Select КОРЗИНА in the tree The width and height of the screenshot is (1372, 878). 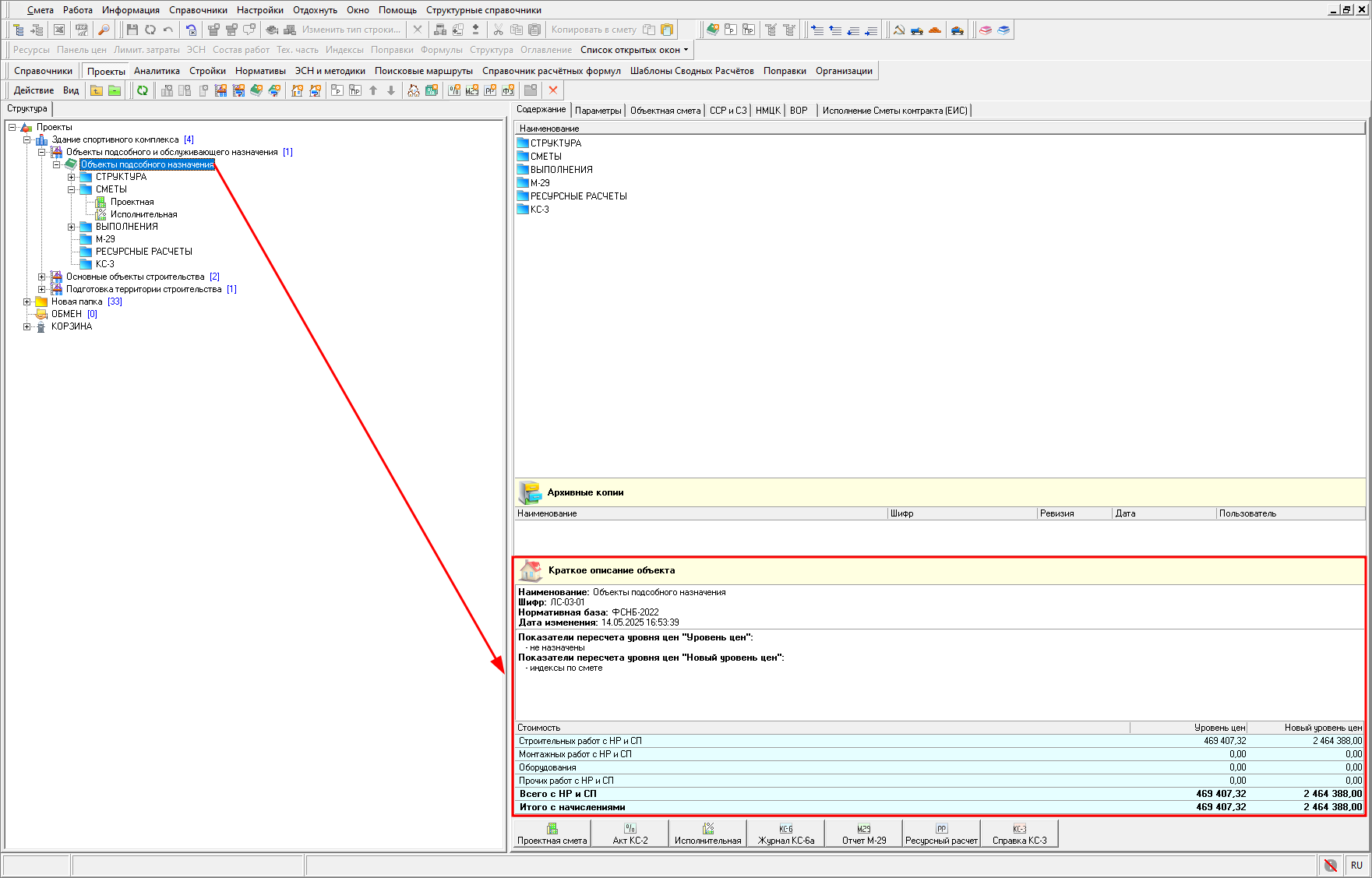(x=72, y=326)
